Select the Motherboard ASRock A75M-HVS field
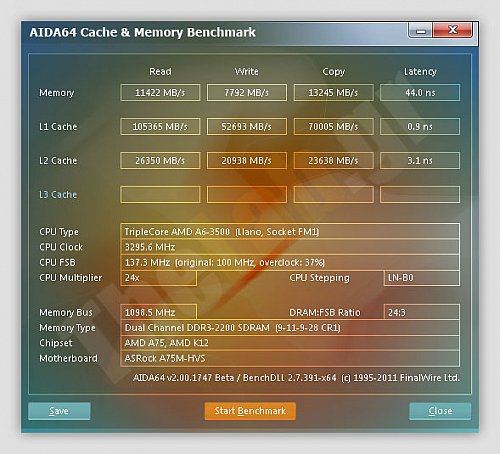The width and height of the screenshot is (500, 454). point(290,358)
